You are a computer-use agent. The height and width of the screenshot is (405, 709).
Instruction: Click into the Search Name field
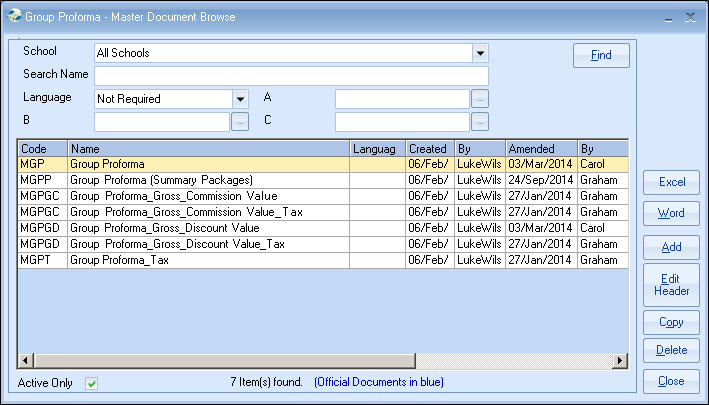click(291, 76)
